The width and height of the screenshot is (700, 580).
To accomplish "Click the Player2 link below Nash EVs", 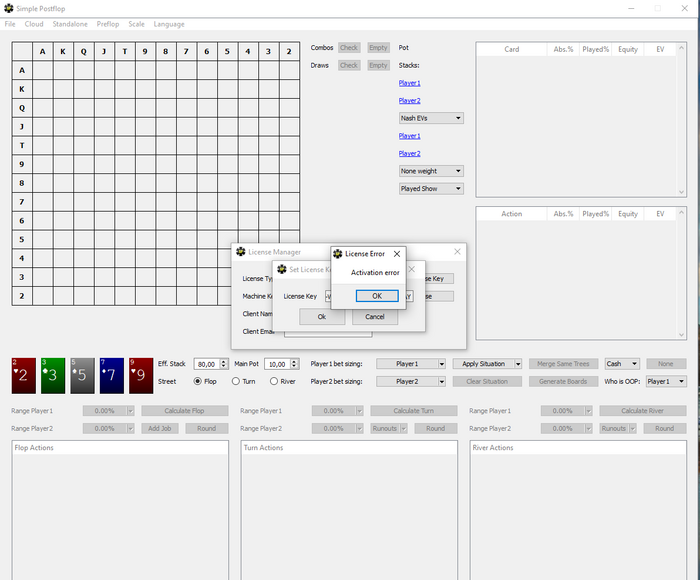I will click(409, 153).
